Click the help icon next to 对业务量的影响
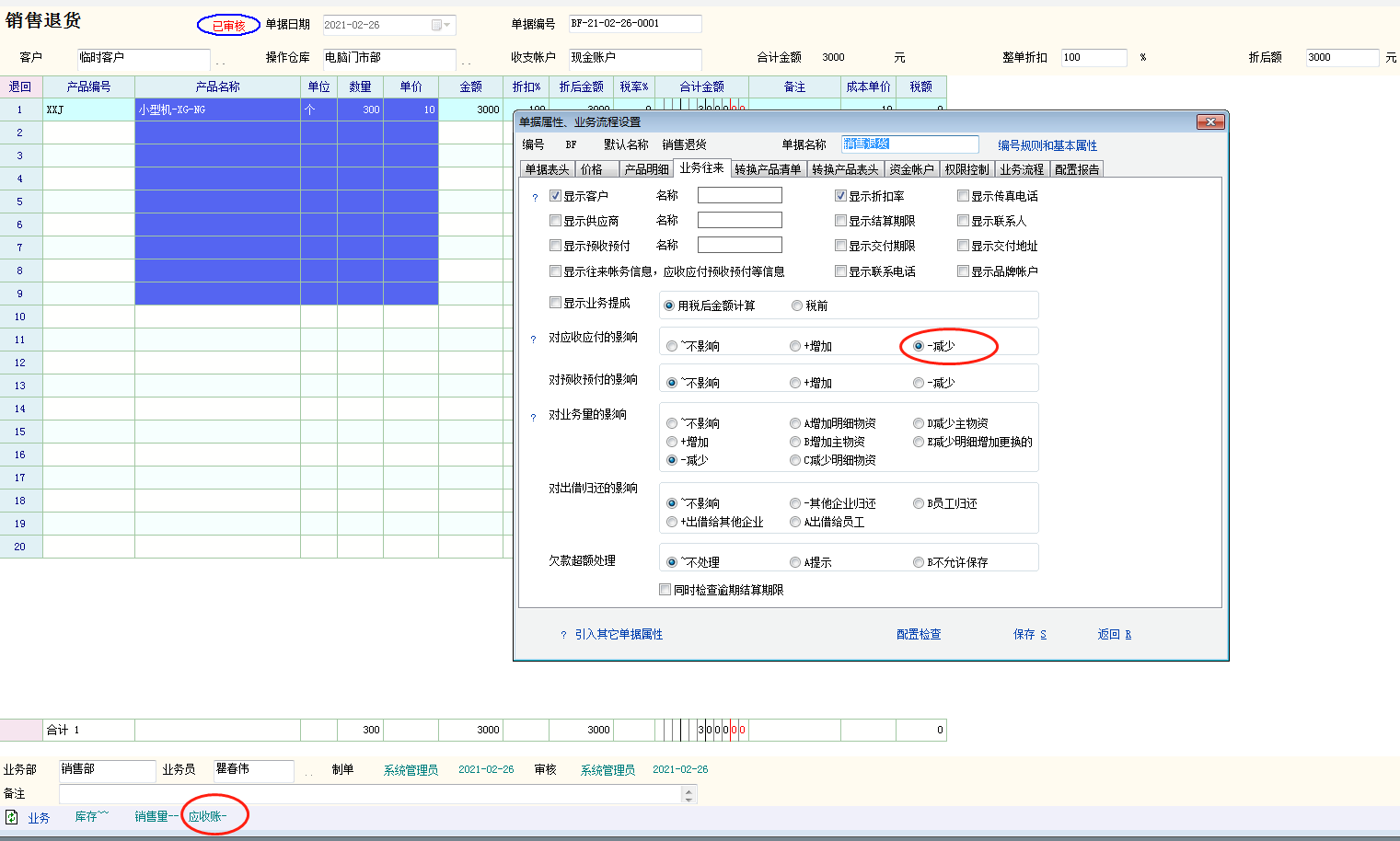 pyautogui.click(x=533, y=418)
